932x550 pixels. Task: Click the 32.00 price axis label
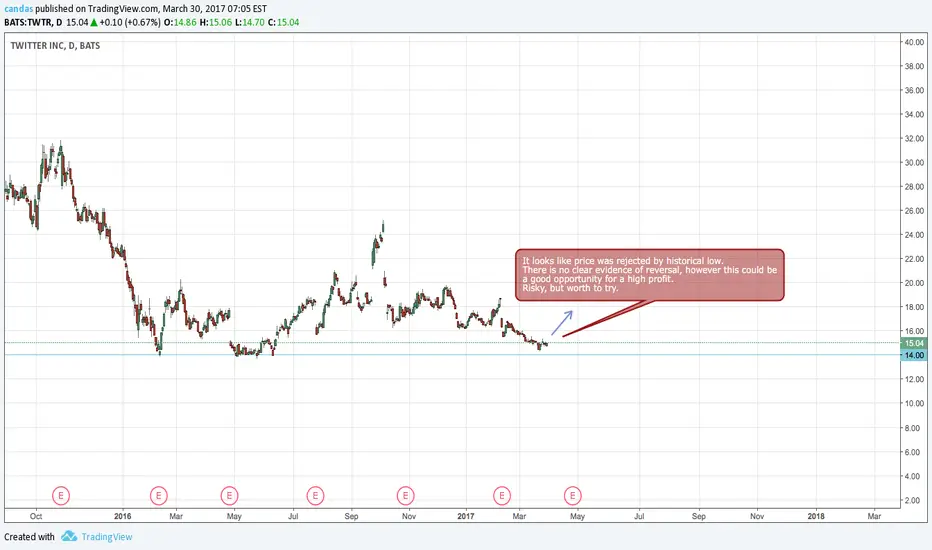914,139
